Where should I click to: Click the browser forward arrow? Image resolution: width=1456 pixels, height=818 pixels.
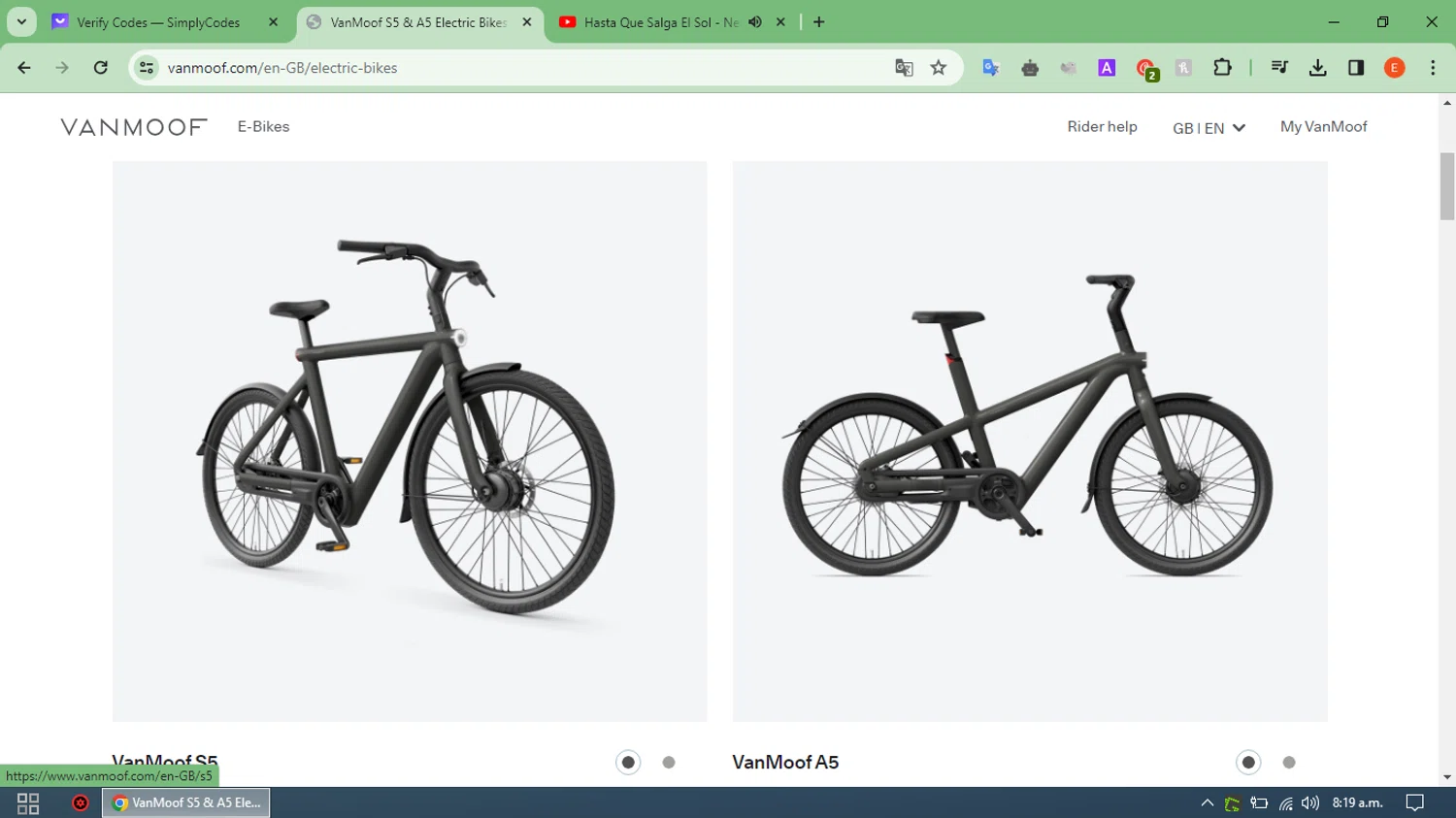coord(62,68)
